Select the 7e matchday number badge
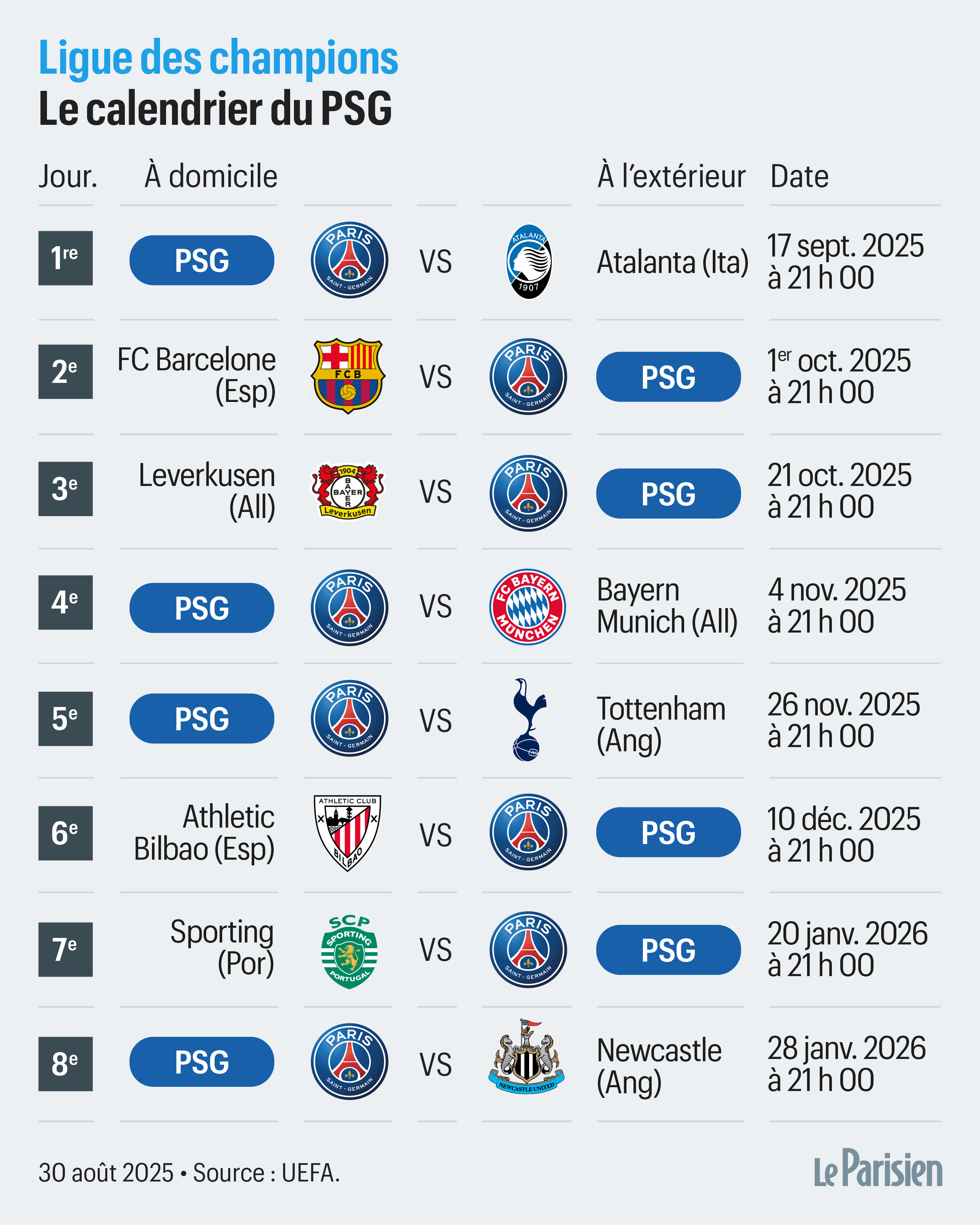This screenshot has width=980, height=1225. [x=65, y=949]
